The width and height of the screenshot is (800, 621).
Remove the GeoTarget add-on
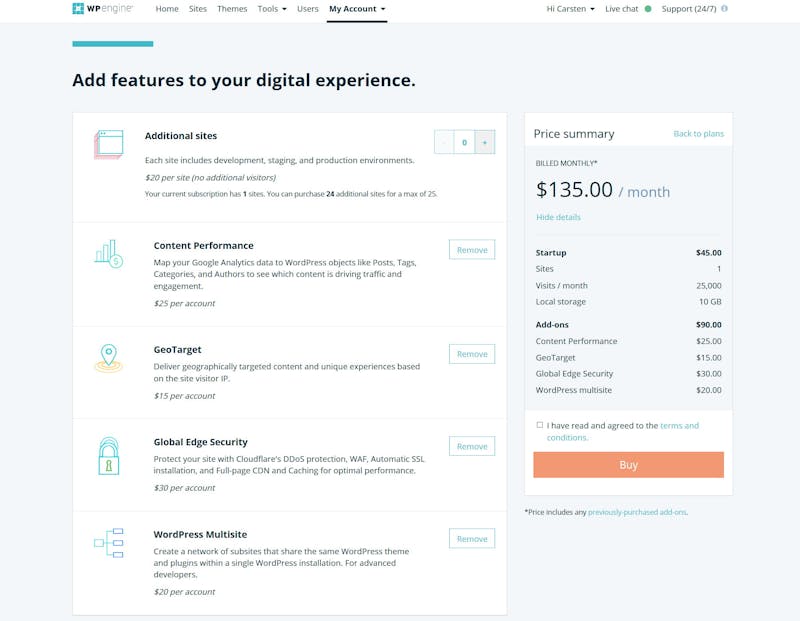(x=472, y=354)
